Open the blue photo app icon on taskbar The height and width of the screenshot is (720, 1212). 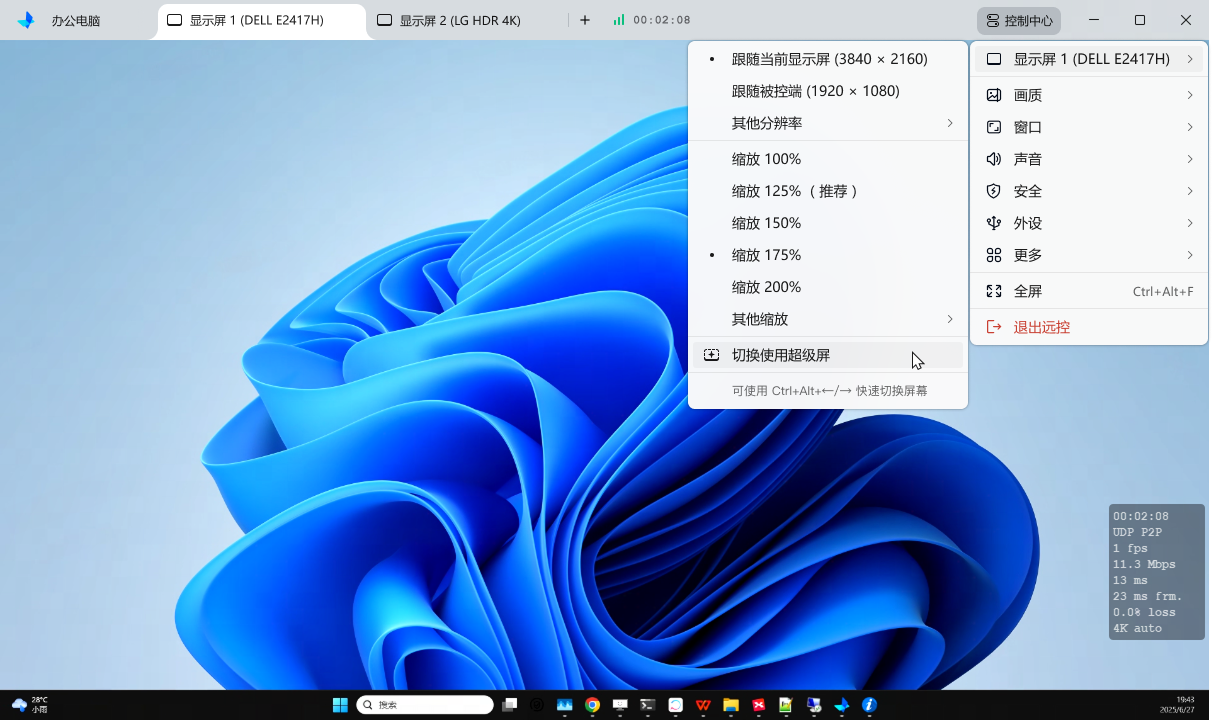coord(564,705)
